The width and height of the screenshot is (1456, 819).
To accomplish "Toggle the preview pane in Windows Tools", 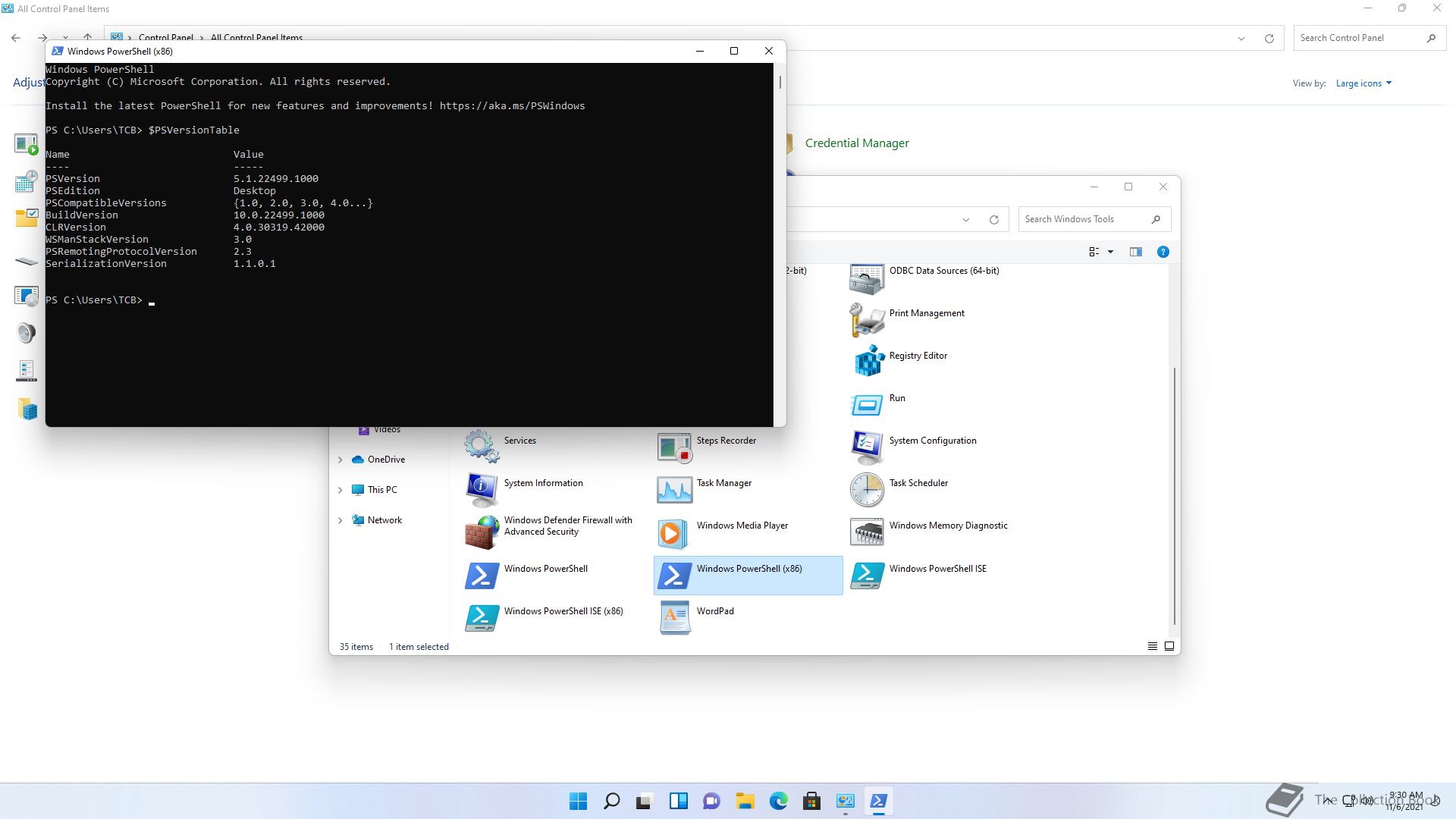I will tap(1135, 252).
